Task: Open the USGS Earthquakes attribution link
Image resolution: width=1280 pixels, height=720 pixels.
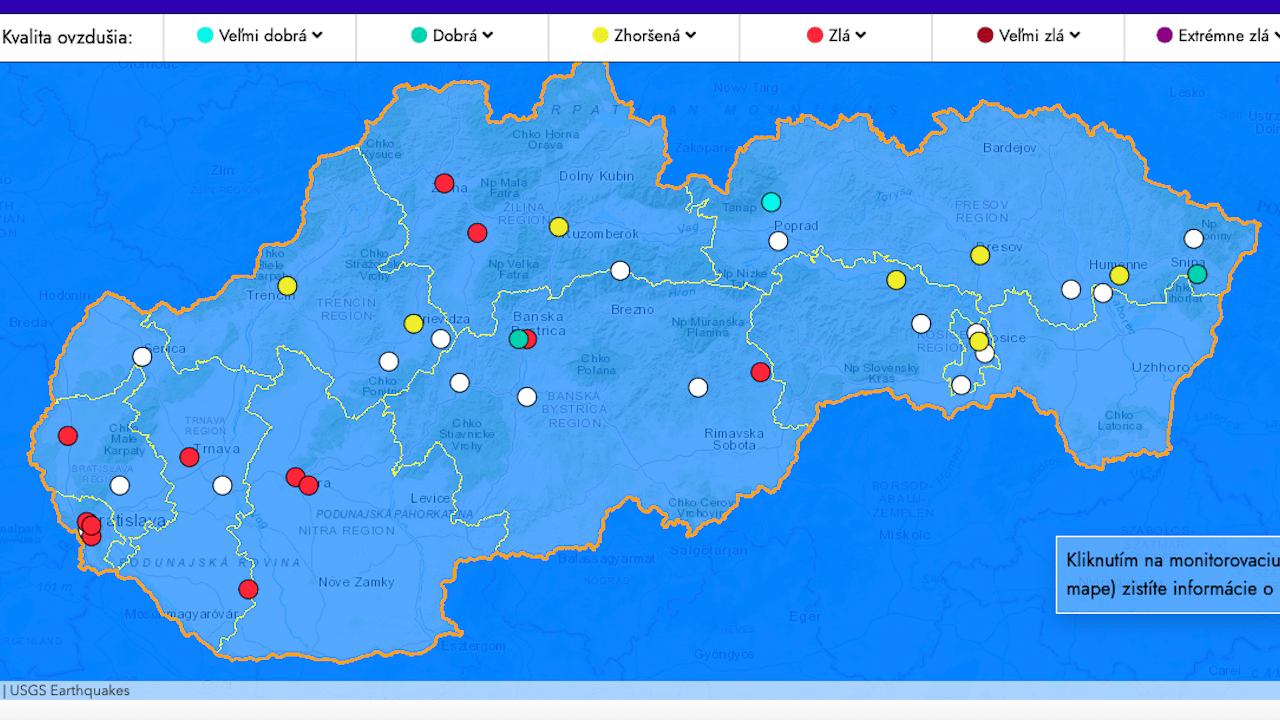Action: [x=69, y=691]
